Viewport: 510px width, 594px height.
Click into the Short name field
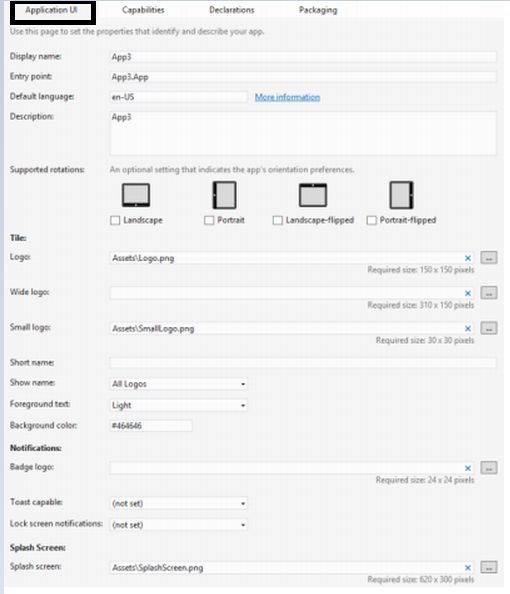coord(303,363)
